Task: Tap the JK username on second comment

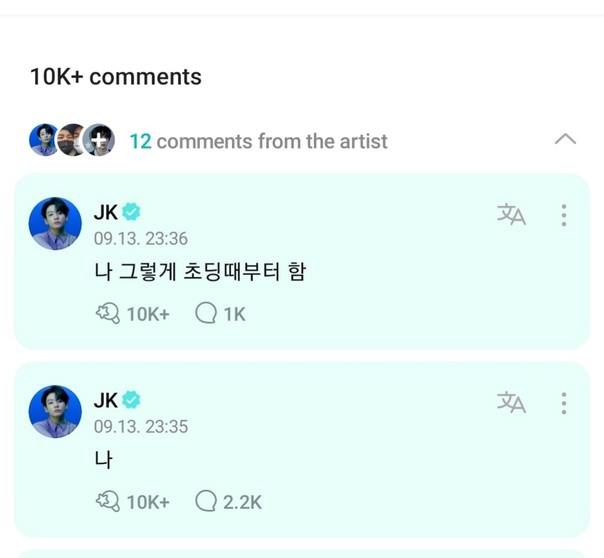Action: tap(106, 400)
